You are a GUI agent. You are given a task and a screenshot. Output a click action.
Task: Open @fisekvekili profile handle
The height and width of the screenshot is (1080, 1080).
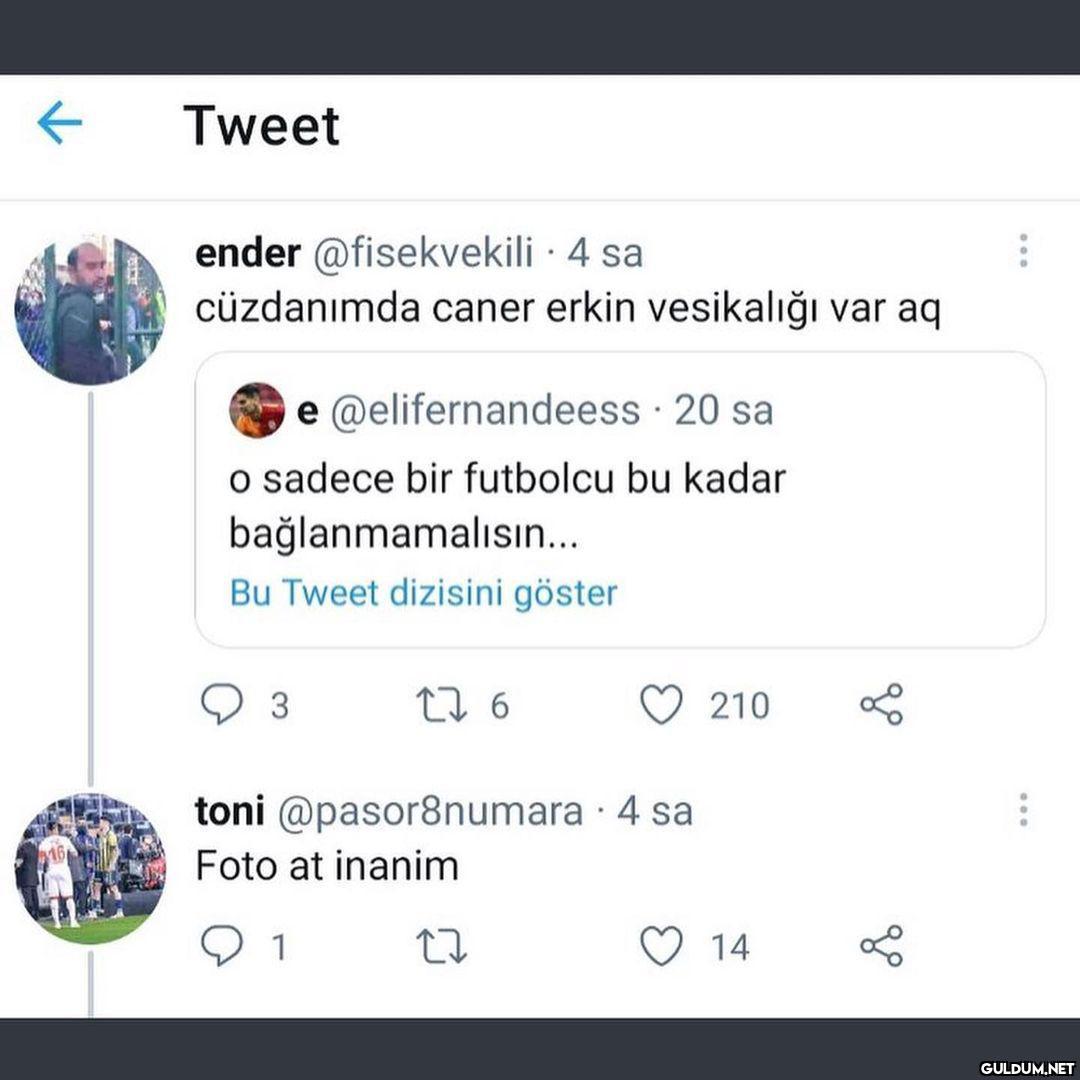point(424,254)
